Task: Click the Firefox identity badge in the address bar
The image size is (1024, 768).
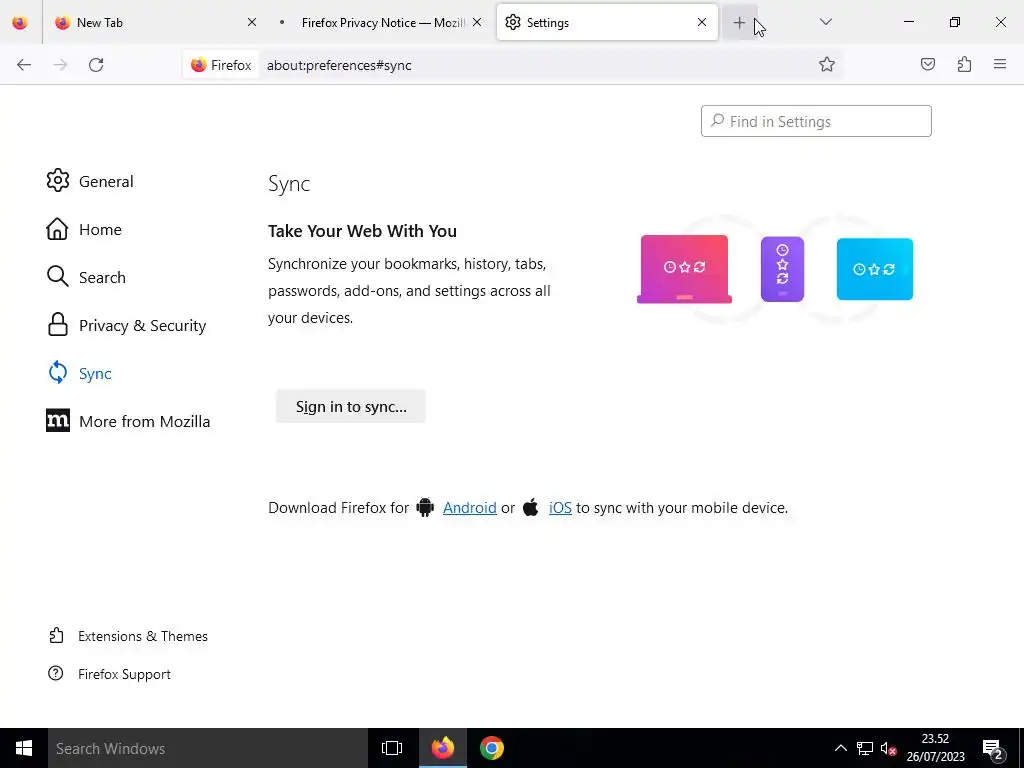Action: [221, 65]
